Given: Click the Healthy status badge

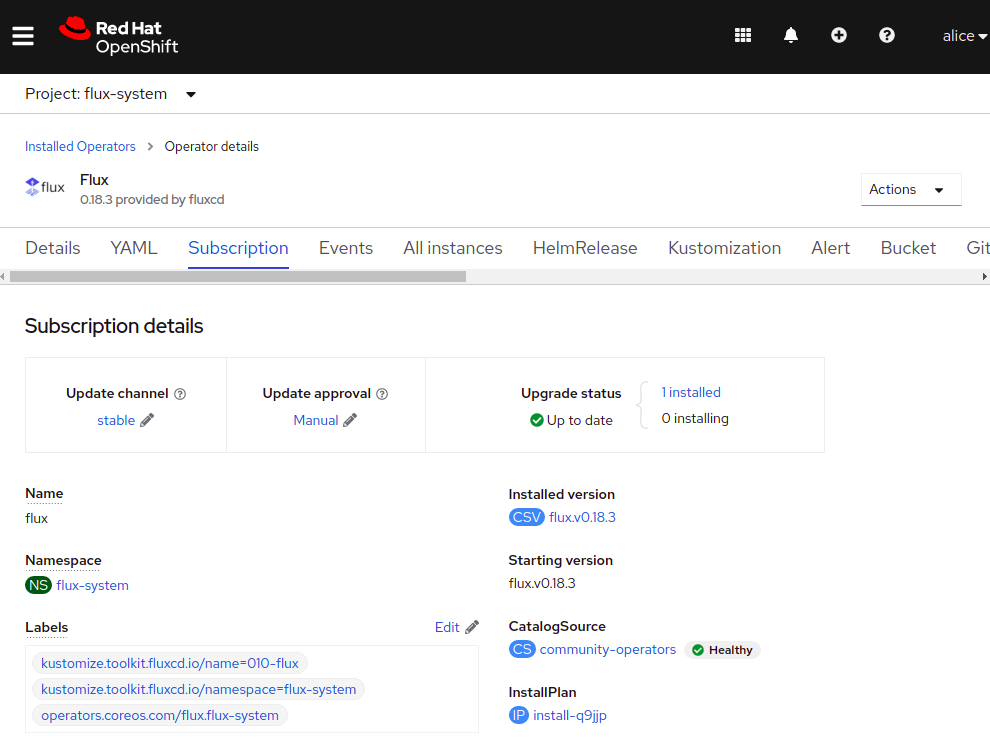Looking at the screenshot, I should [x=722, y=650].
